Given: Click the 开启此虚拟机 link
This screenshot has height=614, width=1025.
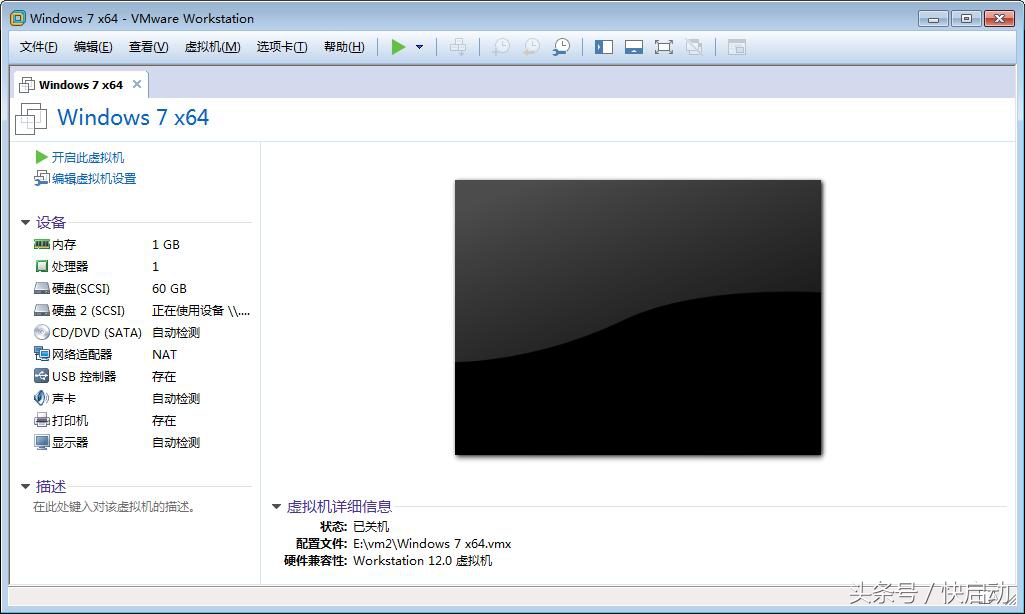Looking at the screenshot, I should click(x=88, y=157).
